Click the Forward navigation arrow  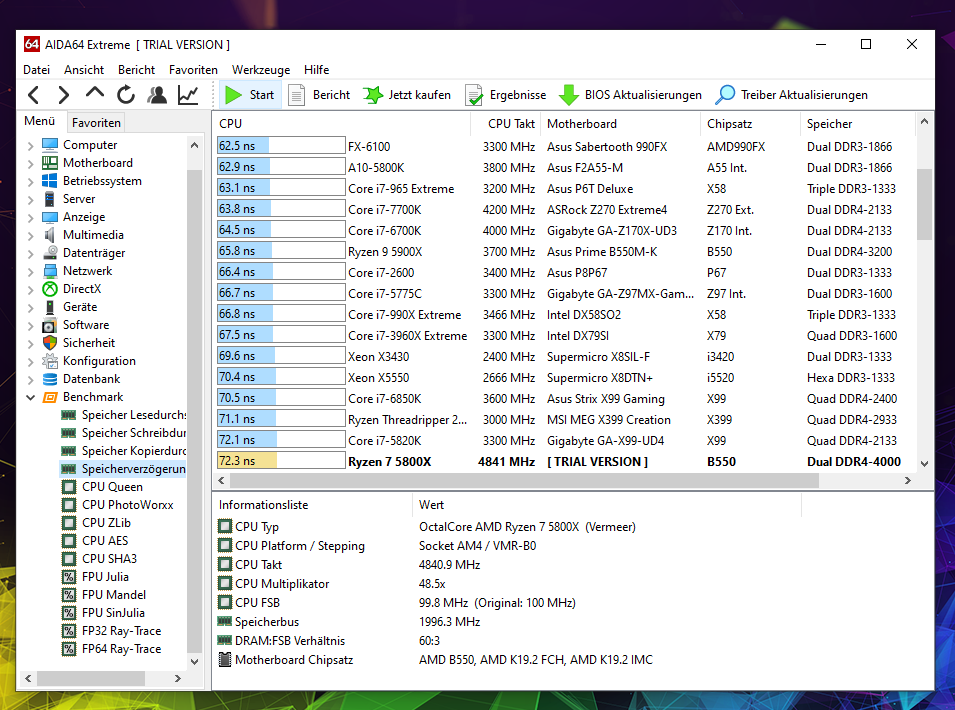pos(63,95)
